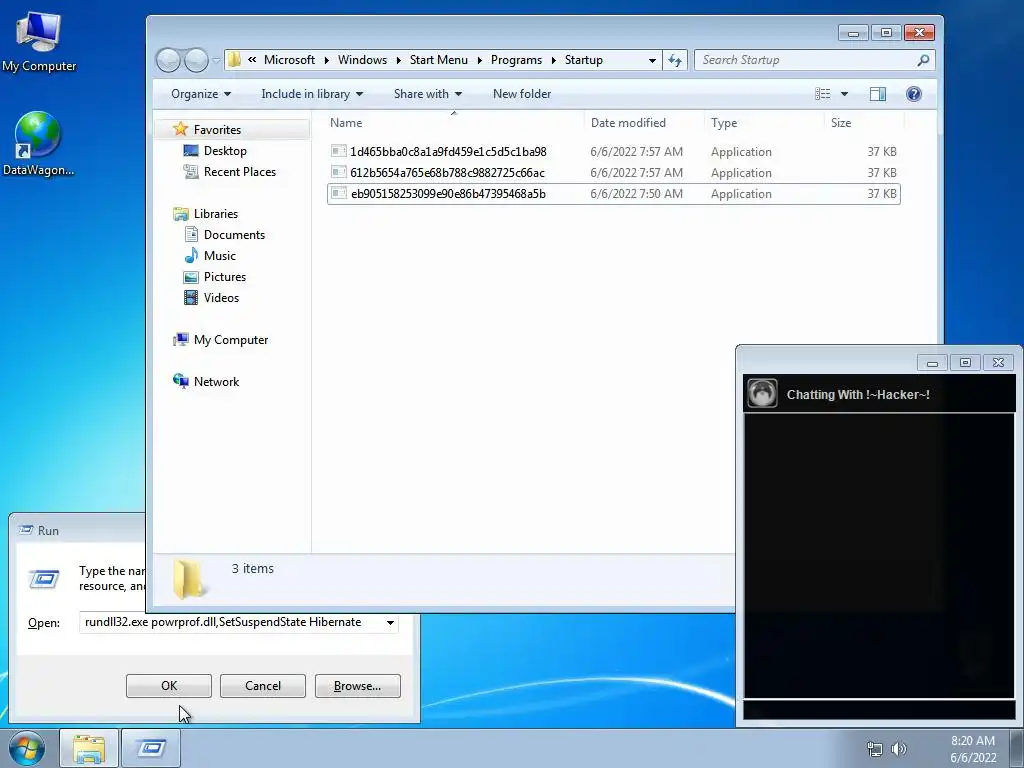
Task: Open Documents library
Action: pos(234,234)
